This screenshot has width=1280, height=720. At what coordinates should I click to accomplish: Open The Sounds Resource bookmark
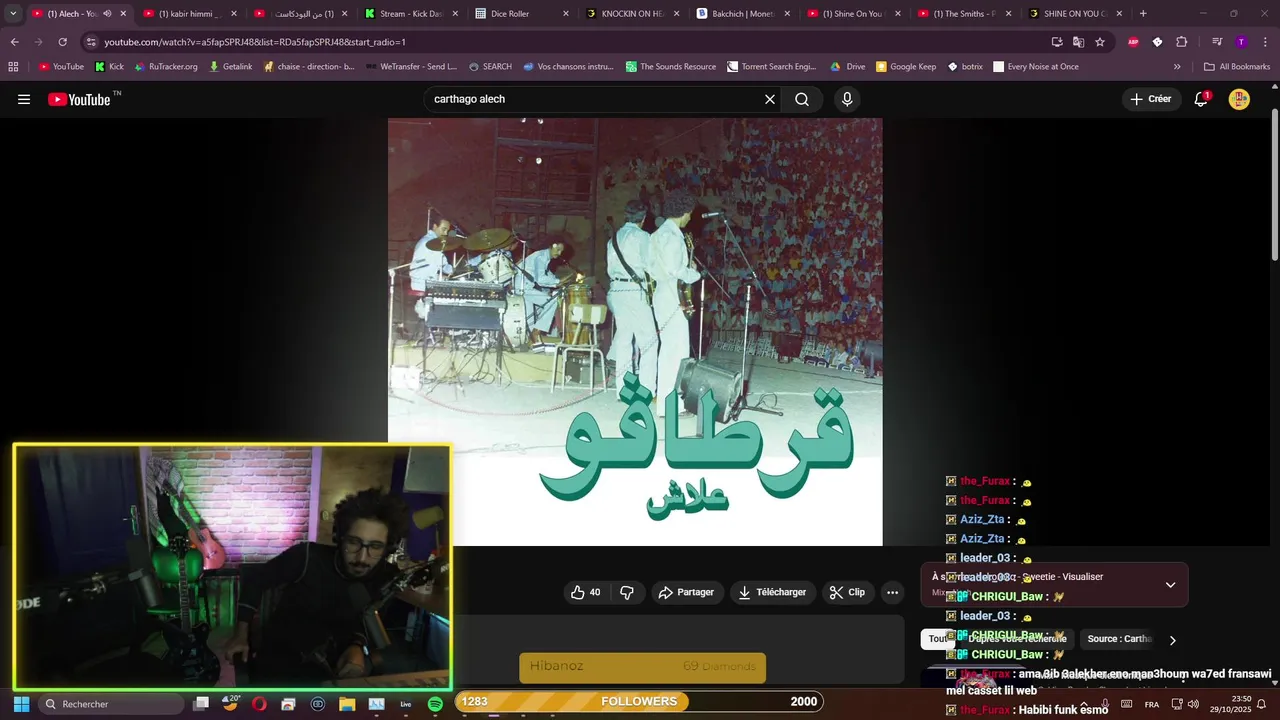coord(671,67)
